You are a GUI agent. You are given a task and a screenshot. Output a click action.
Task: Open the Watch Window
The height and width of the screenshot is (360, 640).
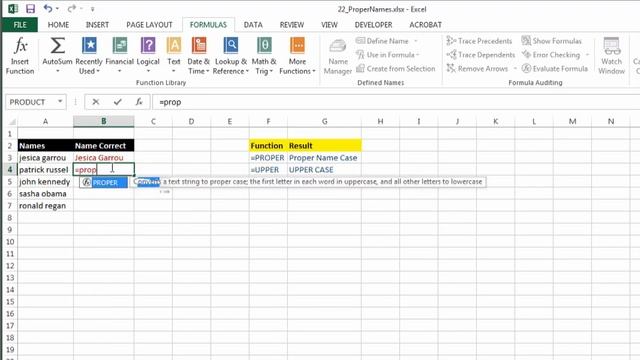(611, 56)
